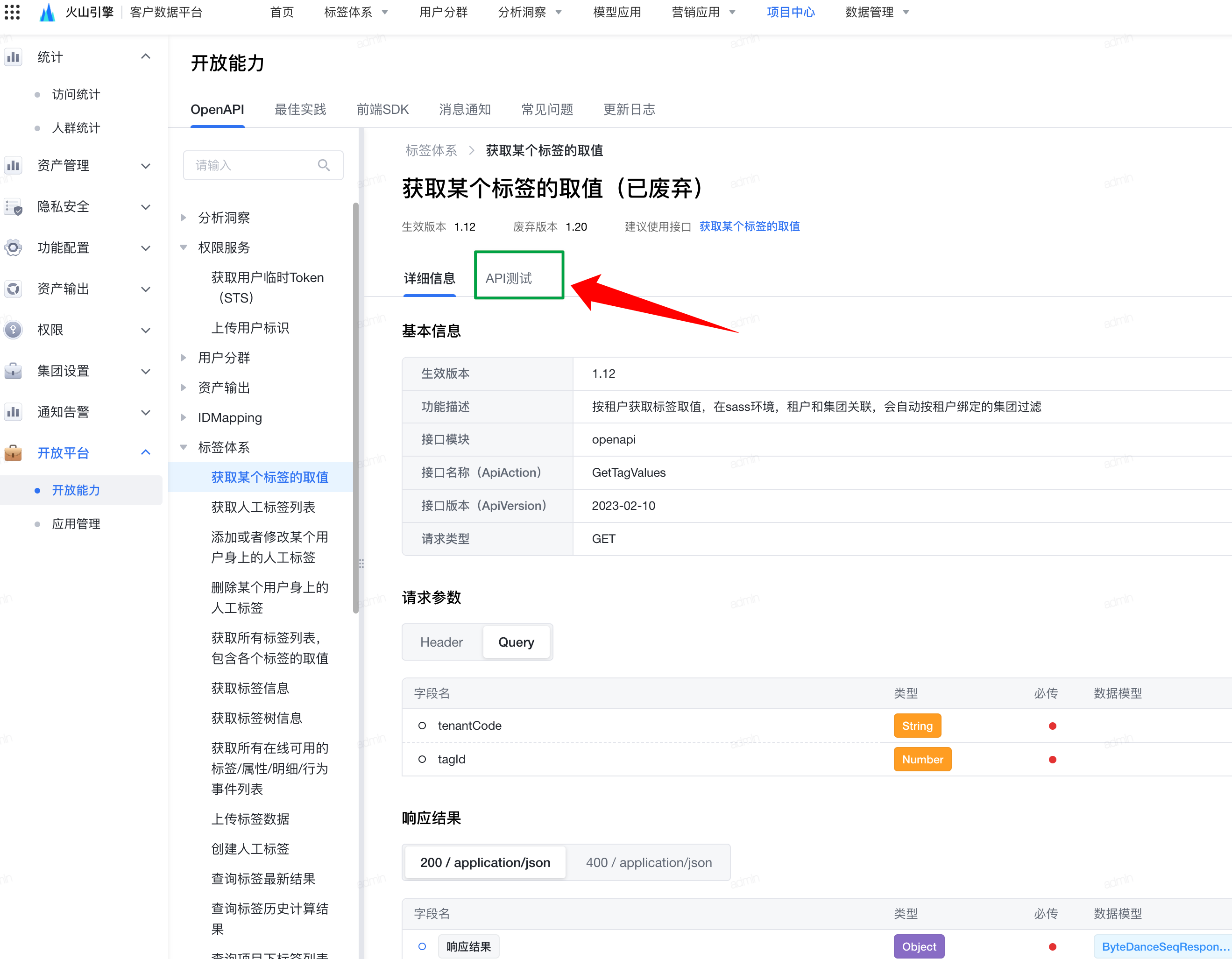Click the 开放平台 sidebar icon
This screenshot has width=1232, height=959.
click(x=13, y=453)
